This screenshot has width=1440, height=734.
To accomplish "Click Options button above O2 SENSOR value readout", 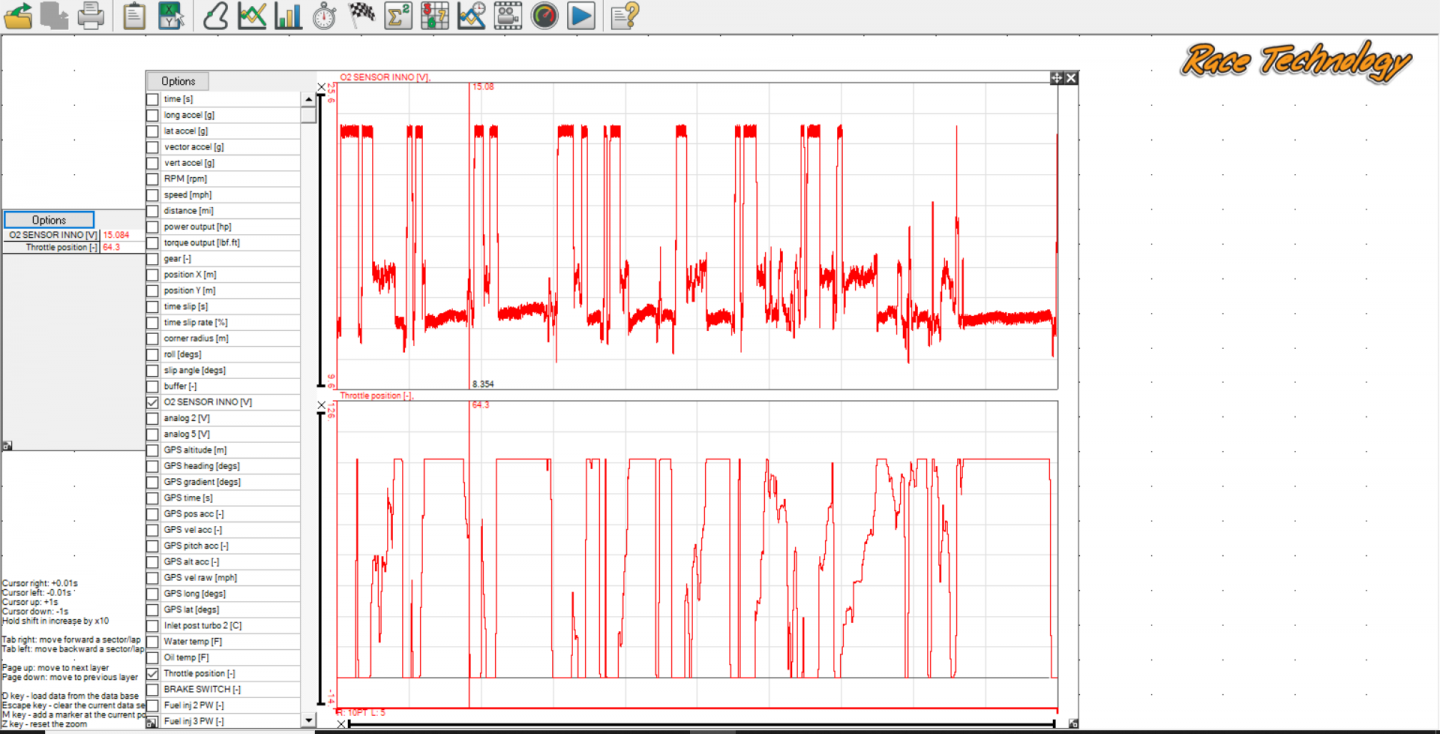I will [x=49, y=220].
